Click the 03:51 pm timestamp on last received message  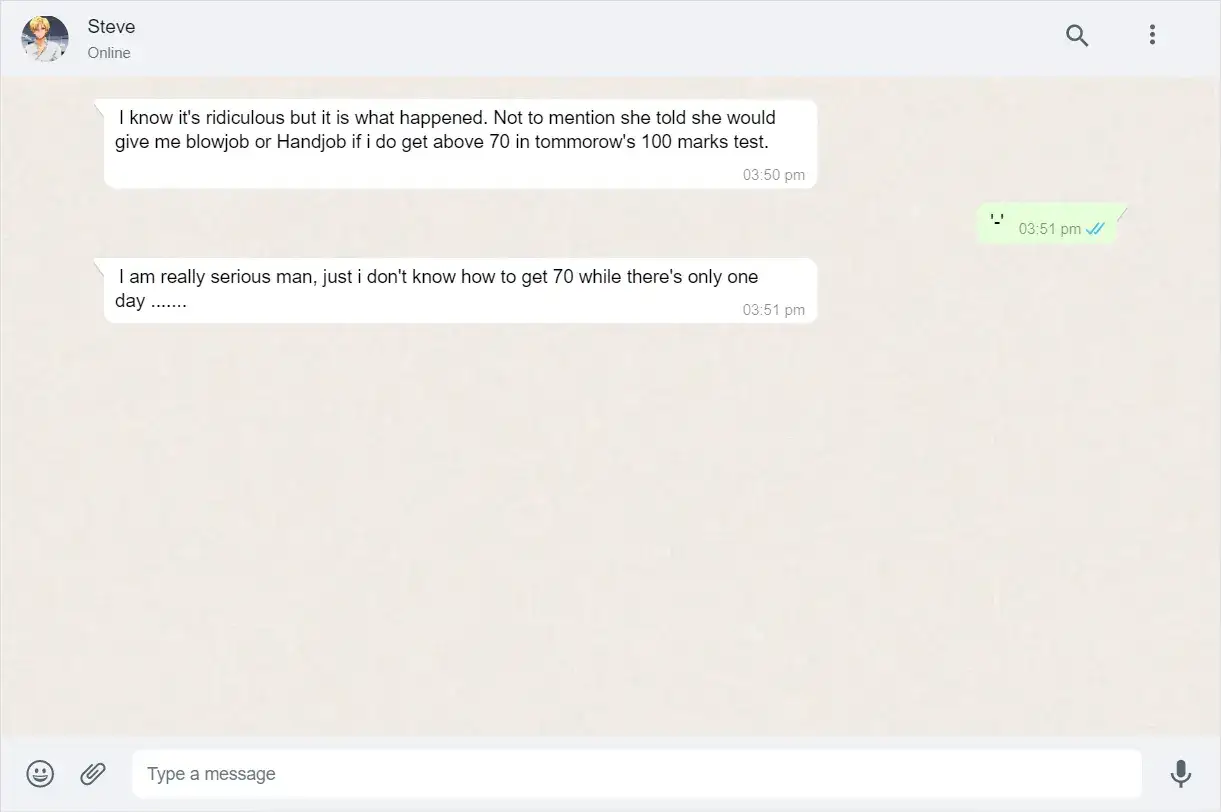tap(774, 310)
